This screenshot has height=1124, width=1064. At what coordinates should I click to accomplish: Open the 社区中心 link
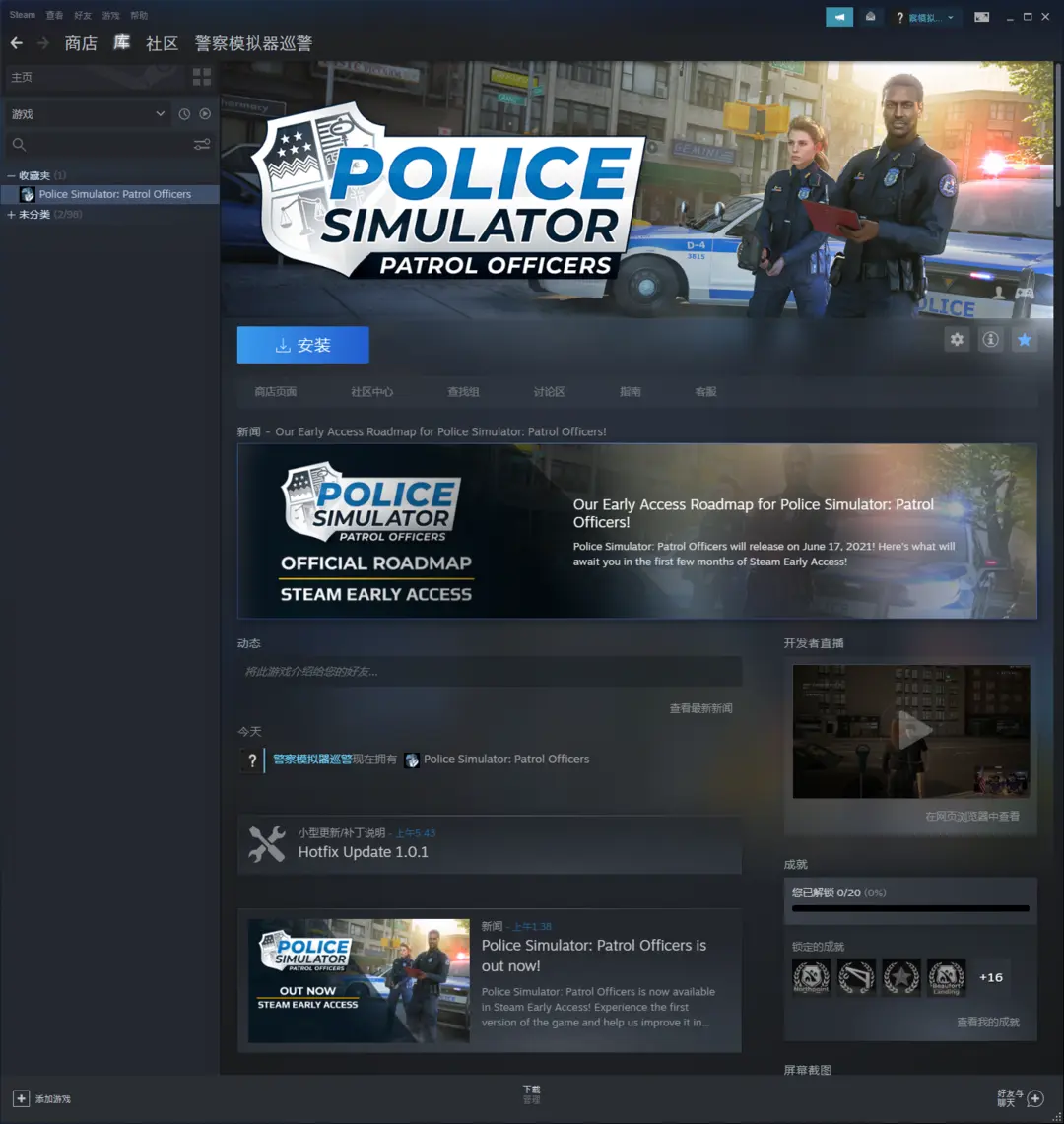click(x=371, y=391)
